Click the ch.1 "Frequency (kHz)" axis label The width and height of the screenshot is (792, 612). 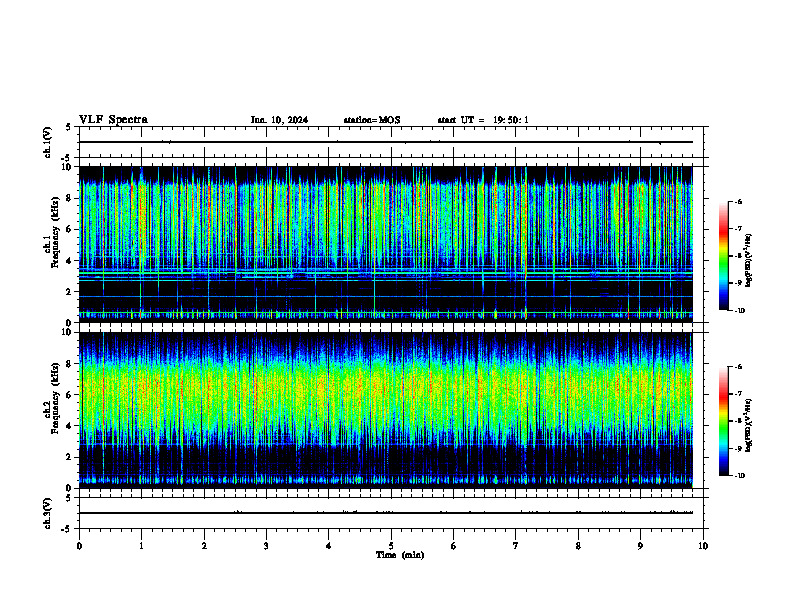55,232
